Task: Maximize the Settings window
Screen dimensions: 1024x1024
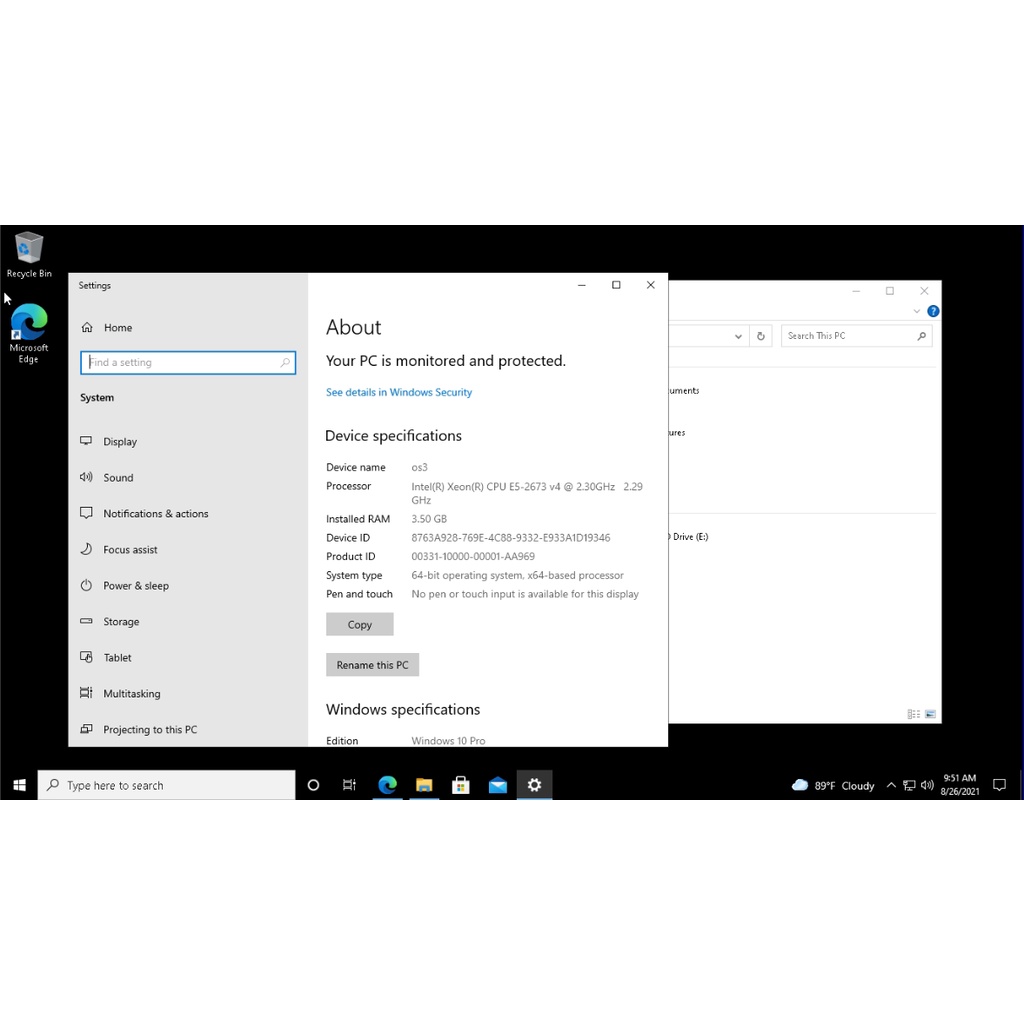Action: coord(616,285)
